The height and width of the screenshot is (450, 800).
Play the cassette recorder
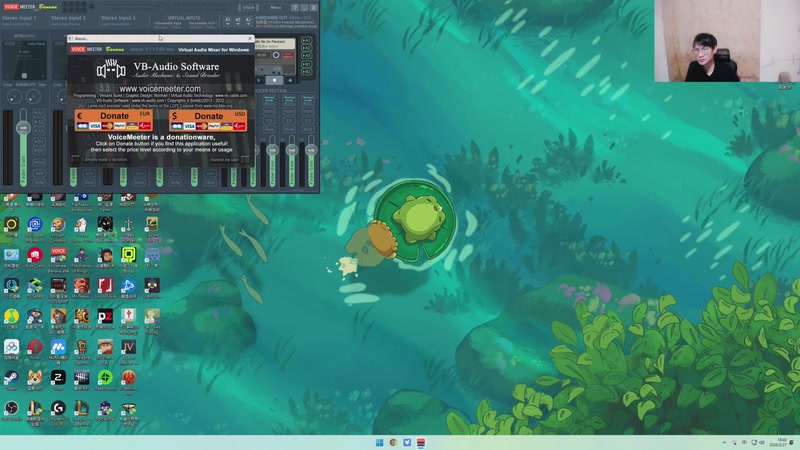pyautogui.click(x=260, y=80)
